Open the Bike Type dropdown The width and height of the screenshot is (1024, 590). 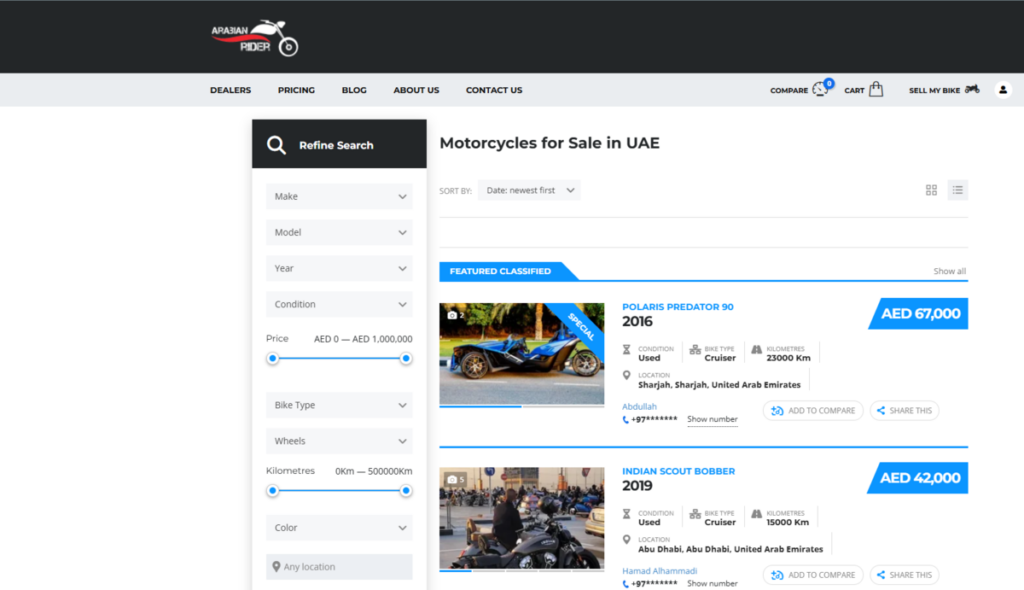pos(338,404)
